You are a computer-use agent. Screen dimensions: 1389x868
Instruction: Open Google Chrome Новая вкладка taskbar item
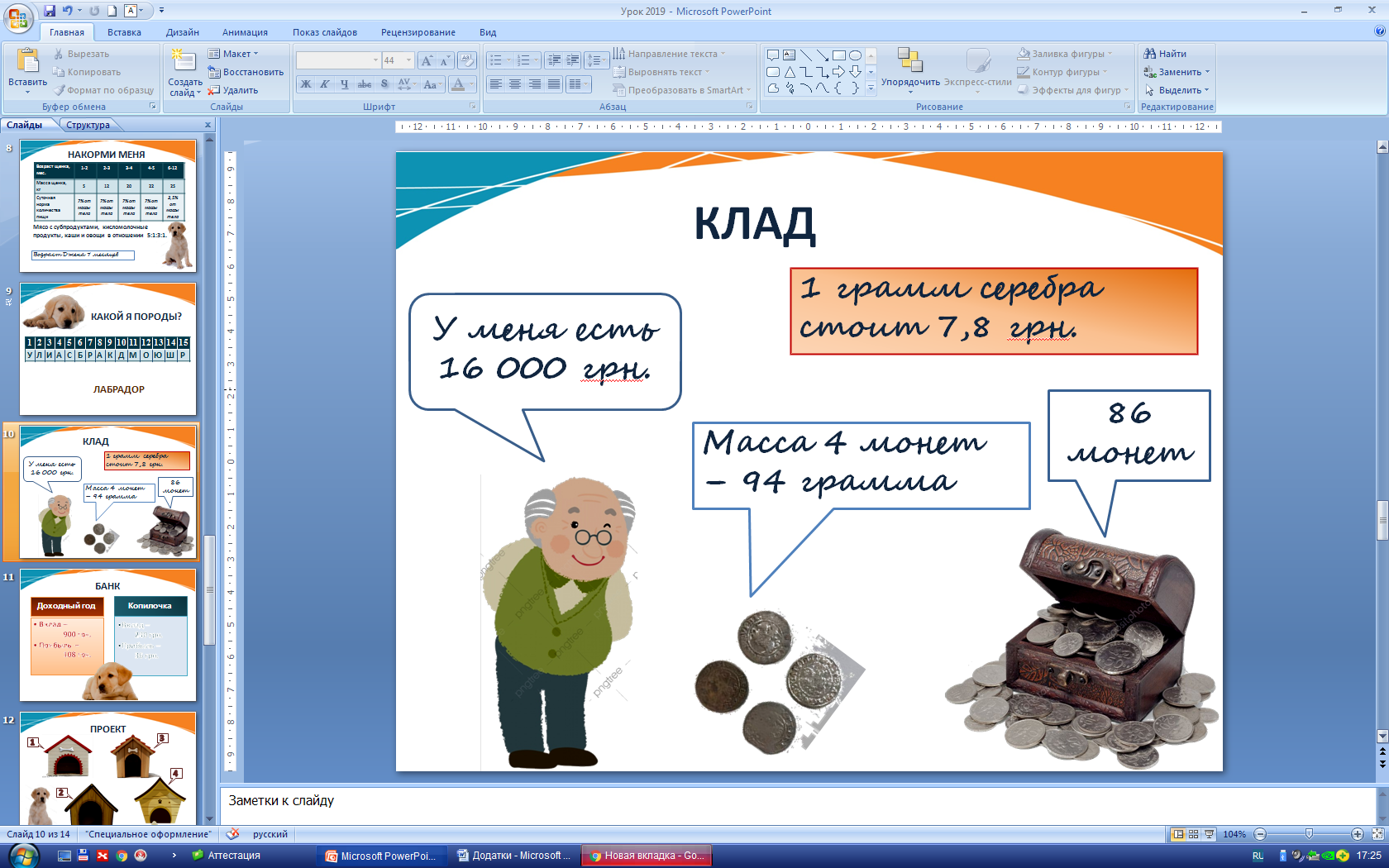pos(647,856)
